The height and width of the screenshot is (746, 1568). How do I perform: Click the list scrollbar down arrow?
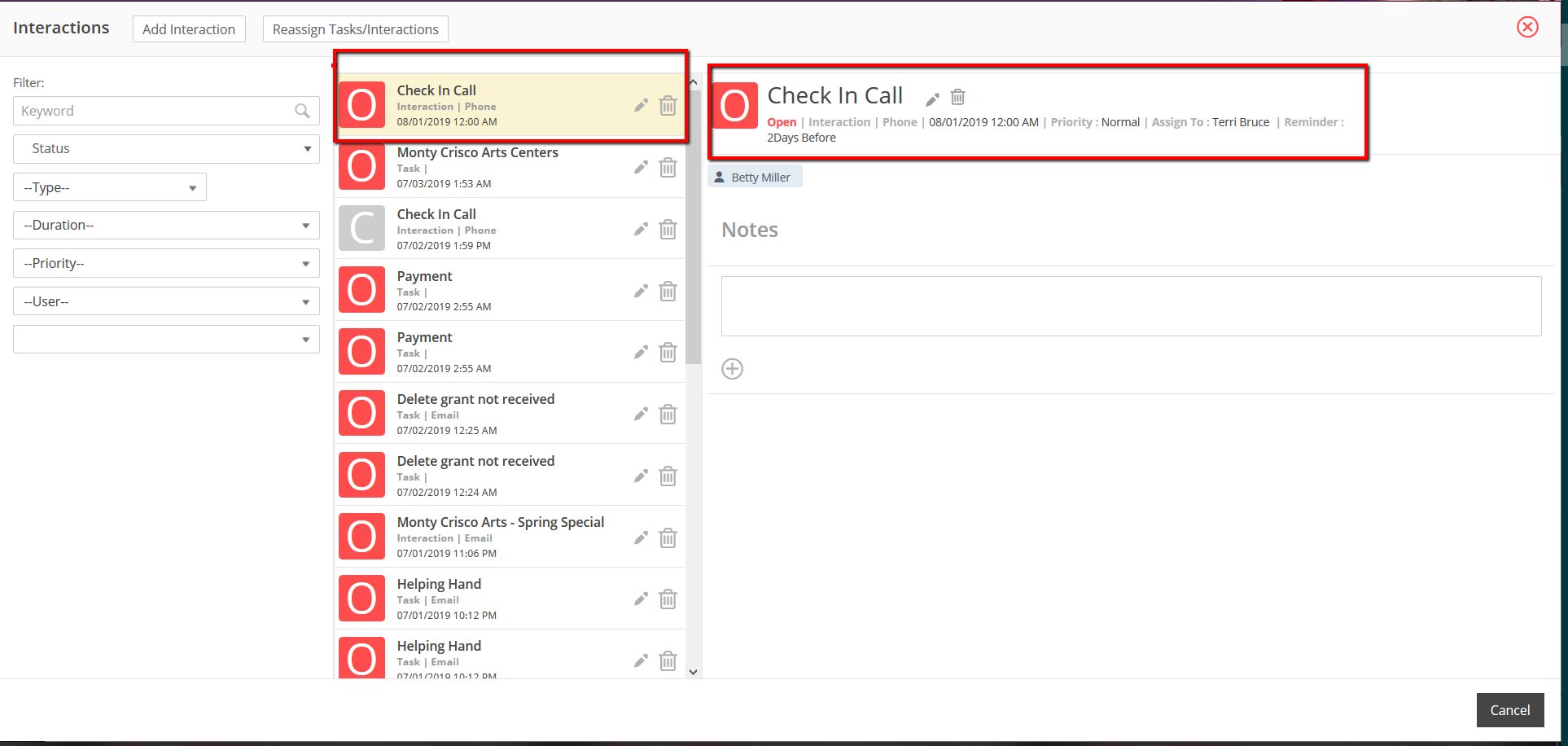click(694, 672)
